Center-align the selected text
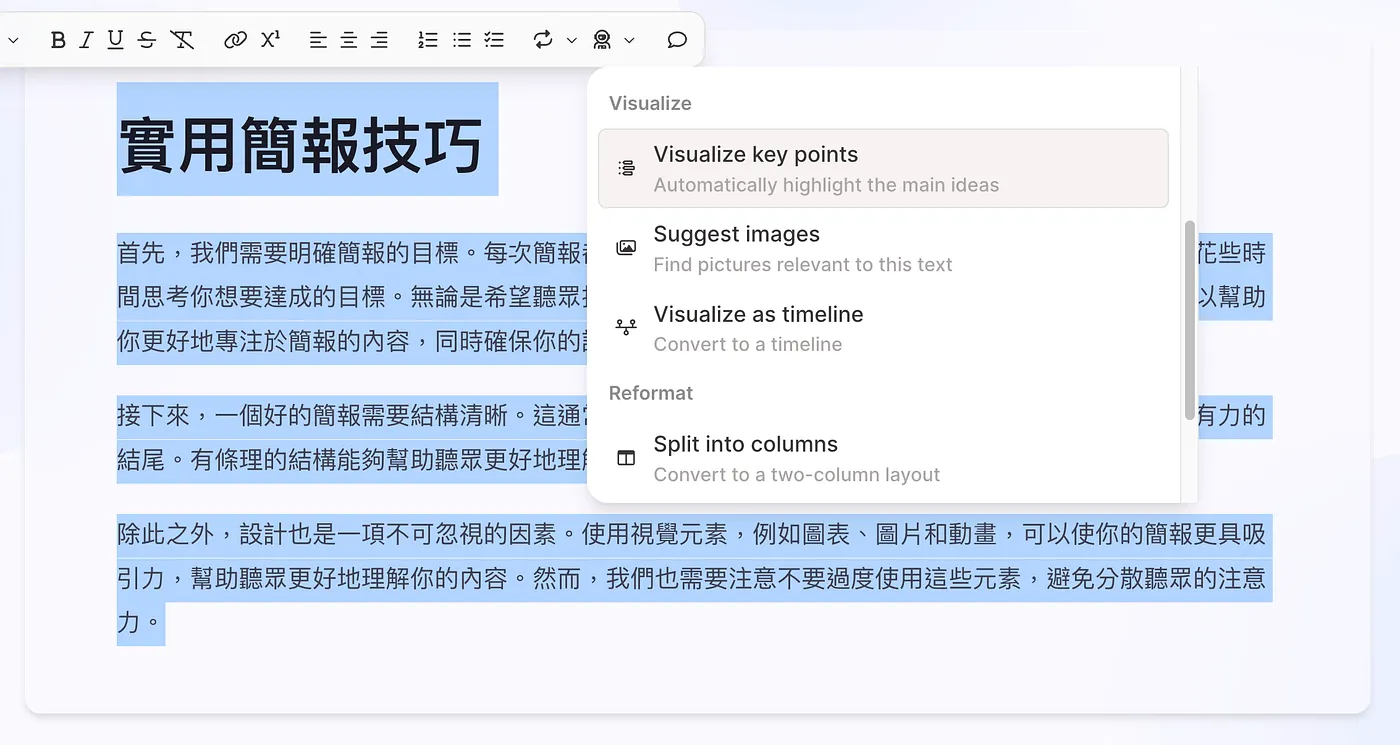 pyautogui.click(x=348, y=40)
